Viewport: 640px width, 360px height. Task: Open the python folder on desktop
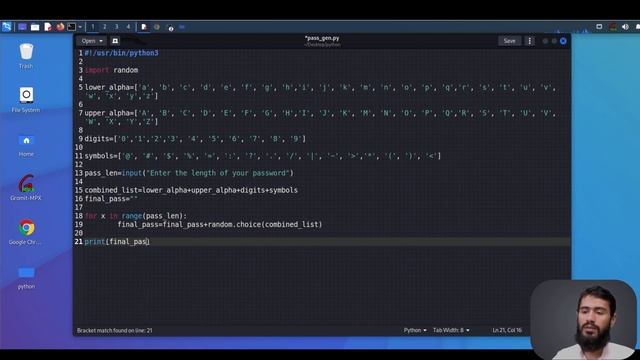tap(26, 278)
